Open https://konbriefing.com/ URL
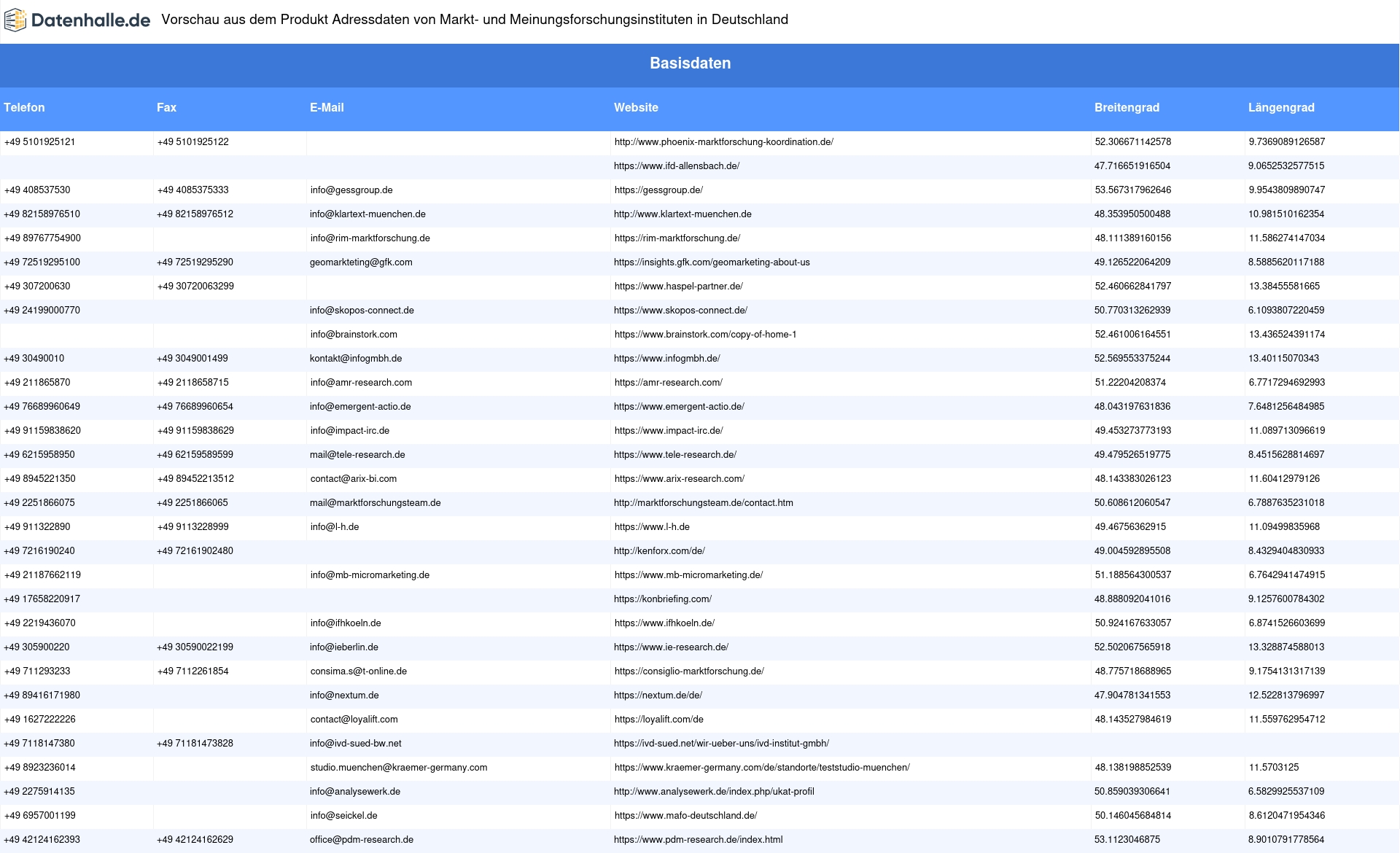The width and height of the screenshot is (1400, 853). 663,599
